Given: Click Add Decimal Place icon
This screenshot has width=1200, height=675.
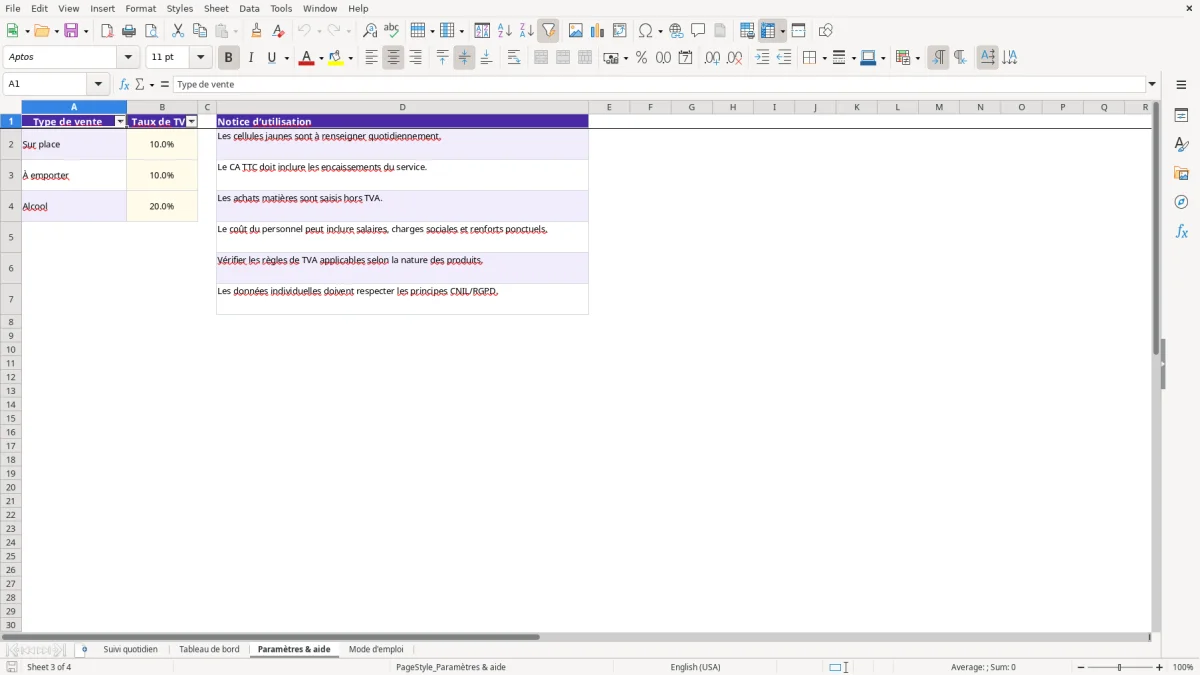Looking at the screenshot, I should (x=712, y=58).
